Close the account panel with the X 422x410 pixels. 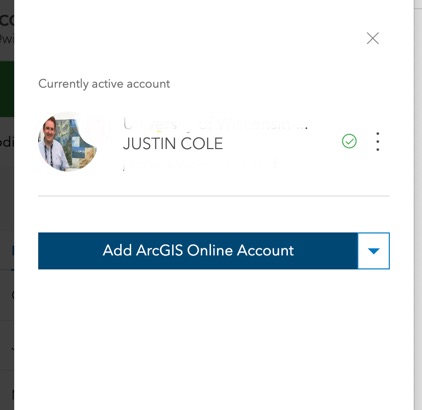pos(372,38)
